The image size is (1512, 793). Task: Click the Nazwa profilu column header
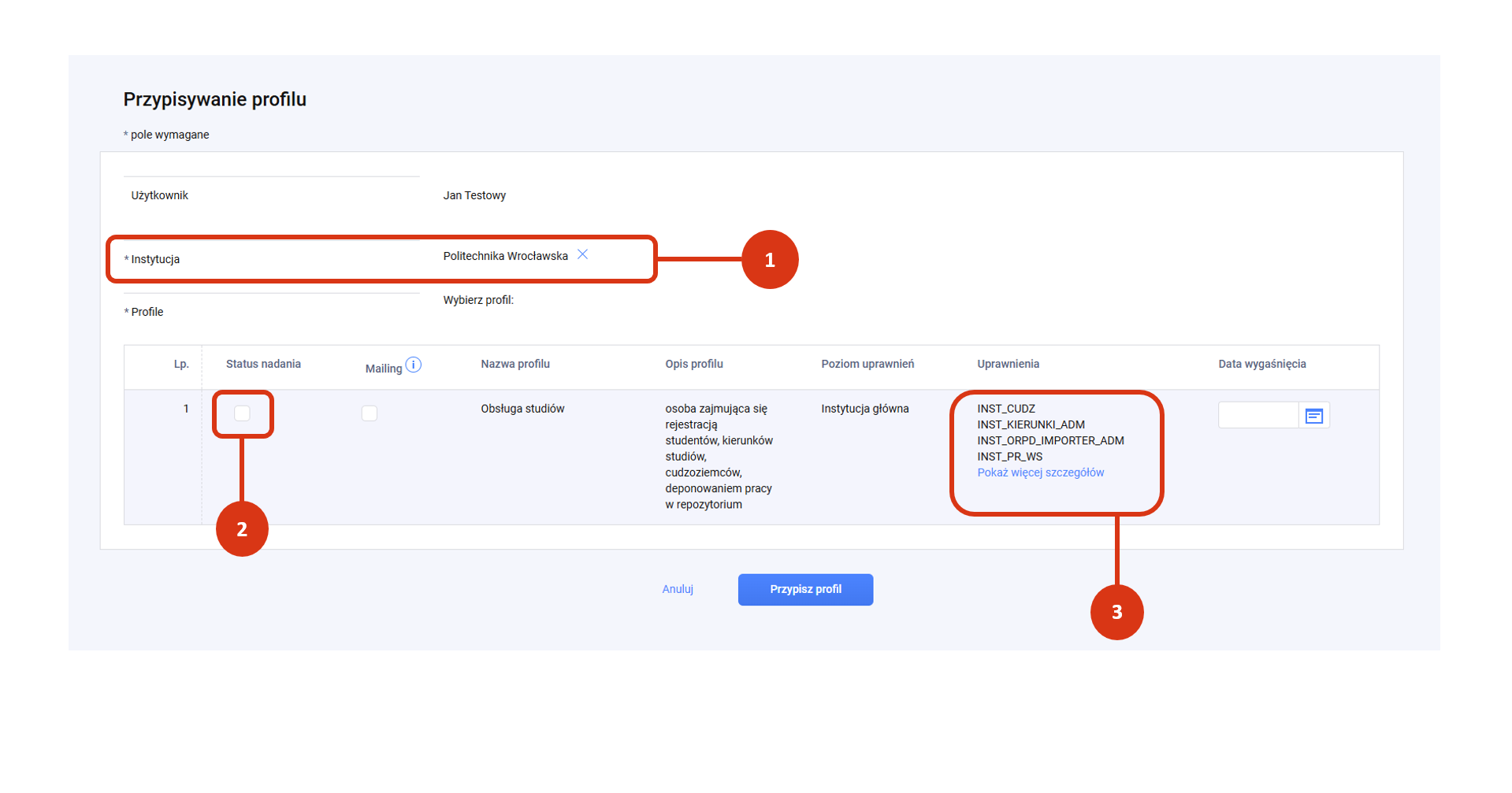click(515, 364)
